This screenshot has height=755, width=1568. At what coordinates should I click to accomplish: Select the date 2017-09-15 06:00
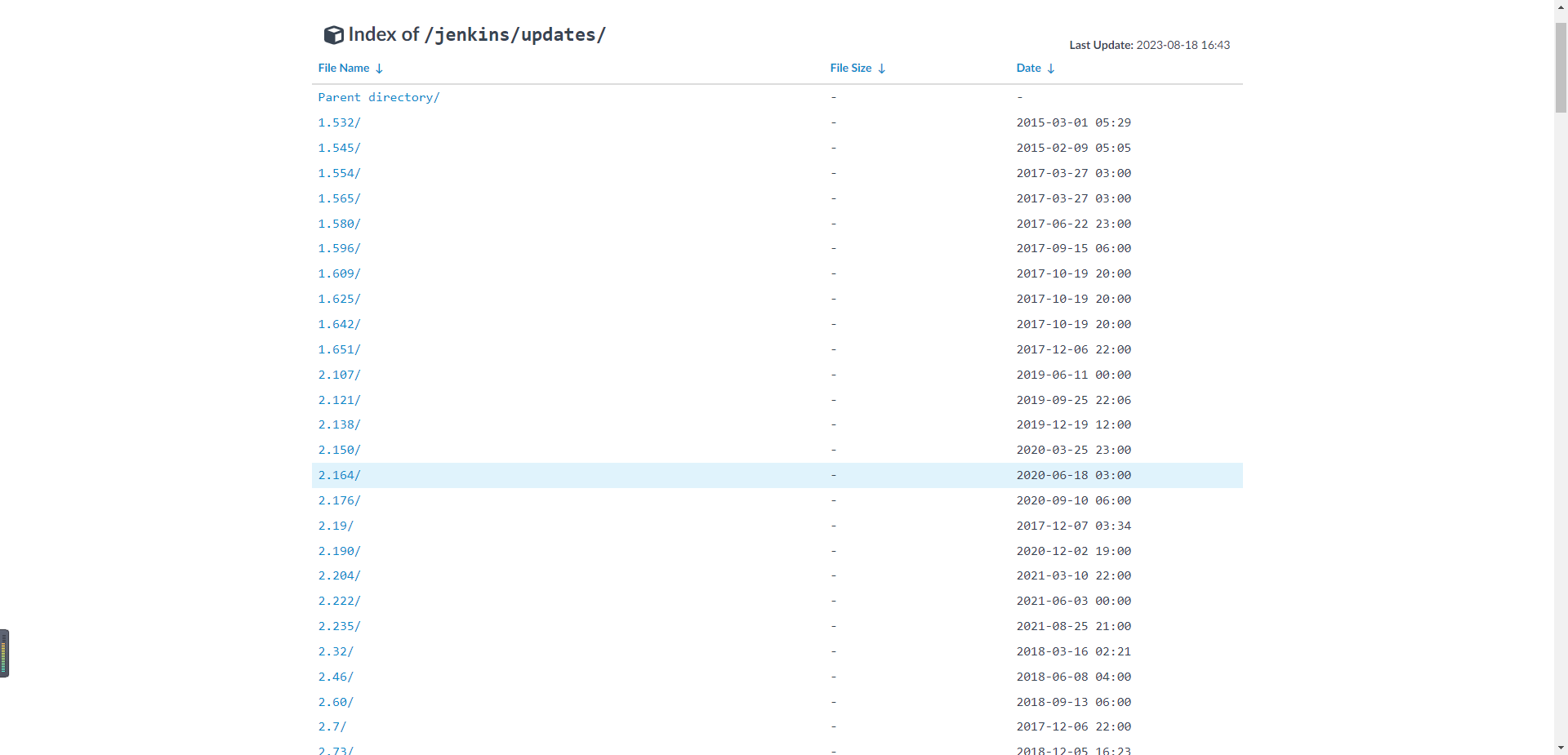coord(1074,248)
